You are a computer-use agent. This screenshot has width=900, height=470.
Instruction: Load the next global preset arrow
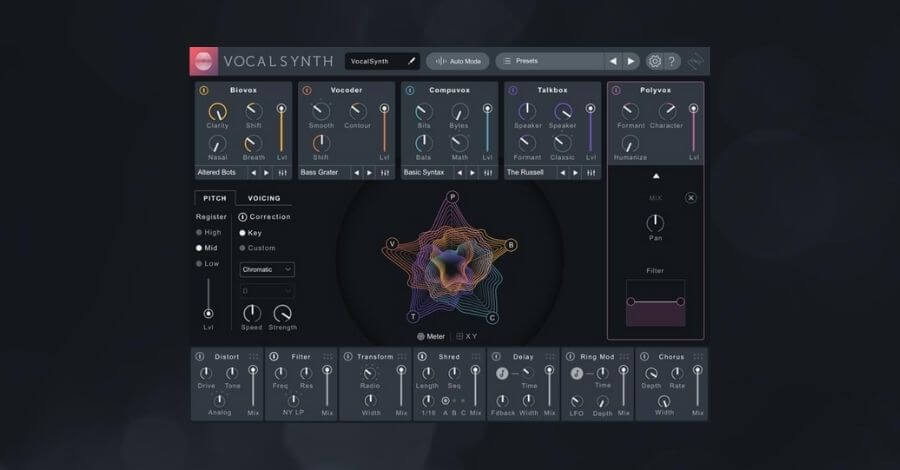[x=630, y=61]
